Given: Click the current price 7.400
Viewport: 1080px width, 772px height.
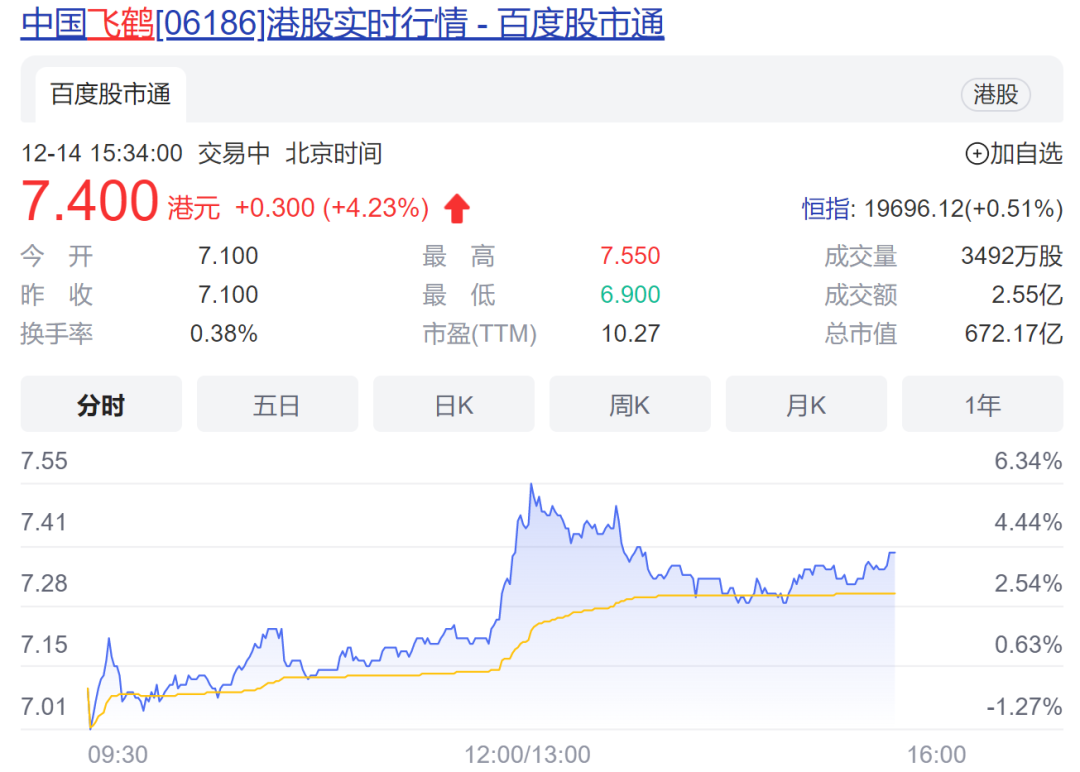Looking at the screenshot, I should coord(90,201).
